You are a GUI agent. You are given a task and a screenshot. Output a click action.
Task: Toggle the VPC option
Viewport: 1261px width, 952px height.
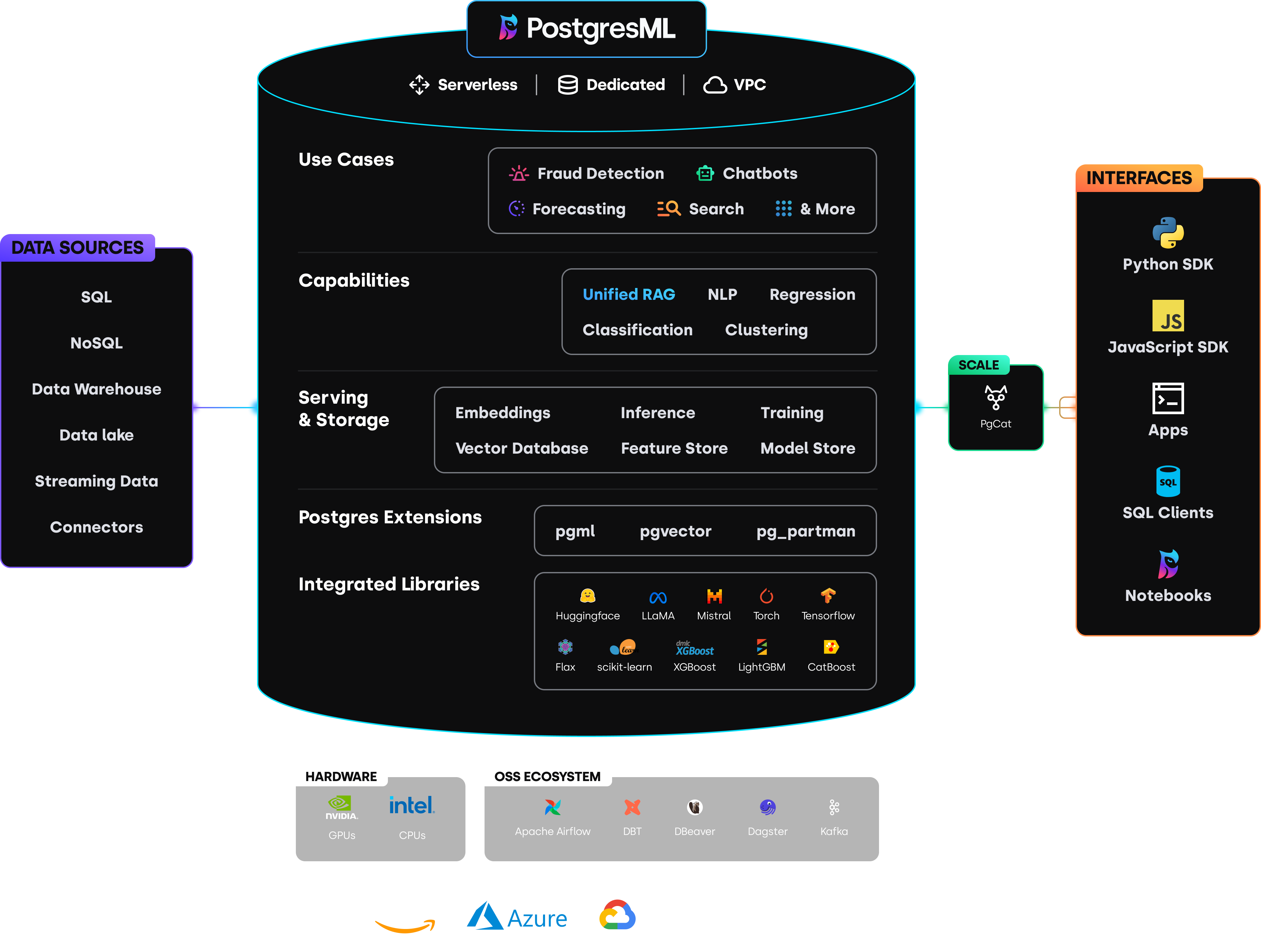pos(734,84)
